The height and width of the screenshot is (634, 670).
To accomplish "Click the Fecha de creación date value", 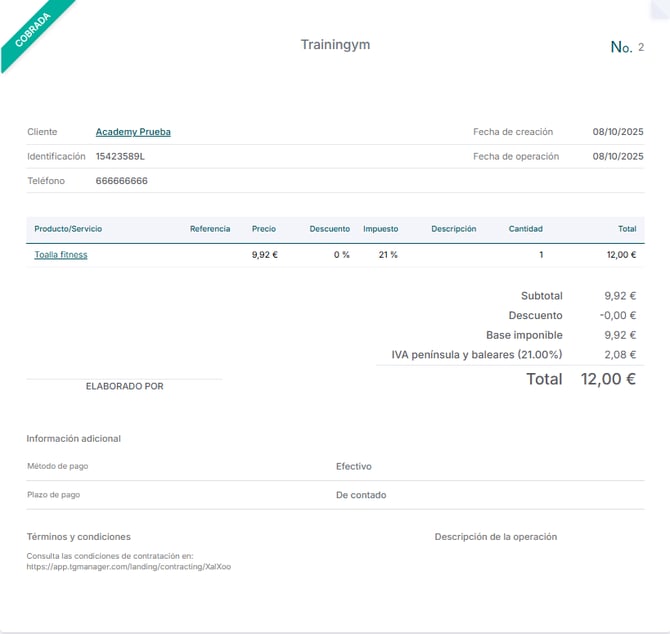I will 617,132.
